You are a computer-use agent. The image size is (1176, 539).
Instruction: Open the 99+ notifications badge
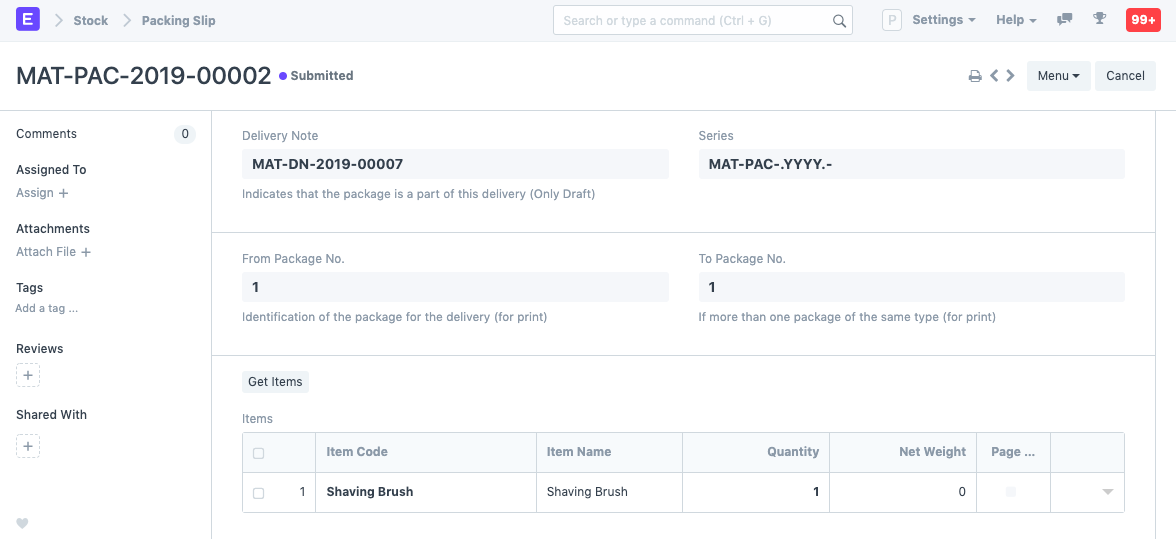coord(1143,20)
